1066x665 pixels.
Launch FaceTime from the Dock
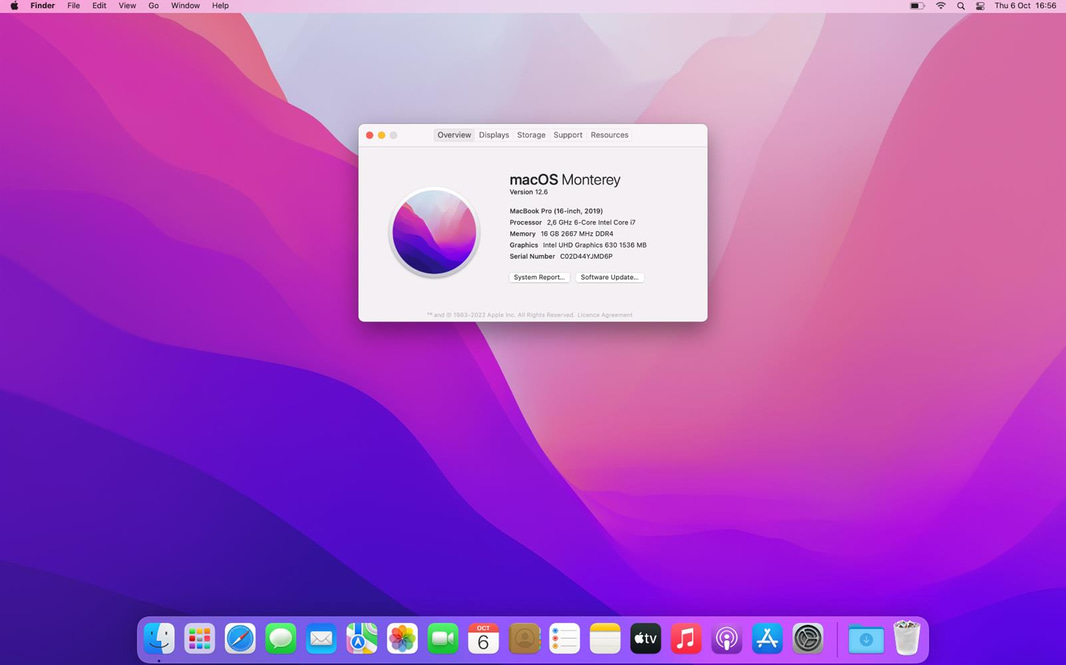(x=443, y=638)
